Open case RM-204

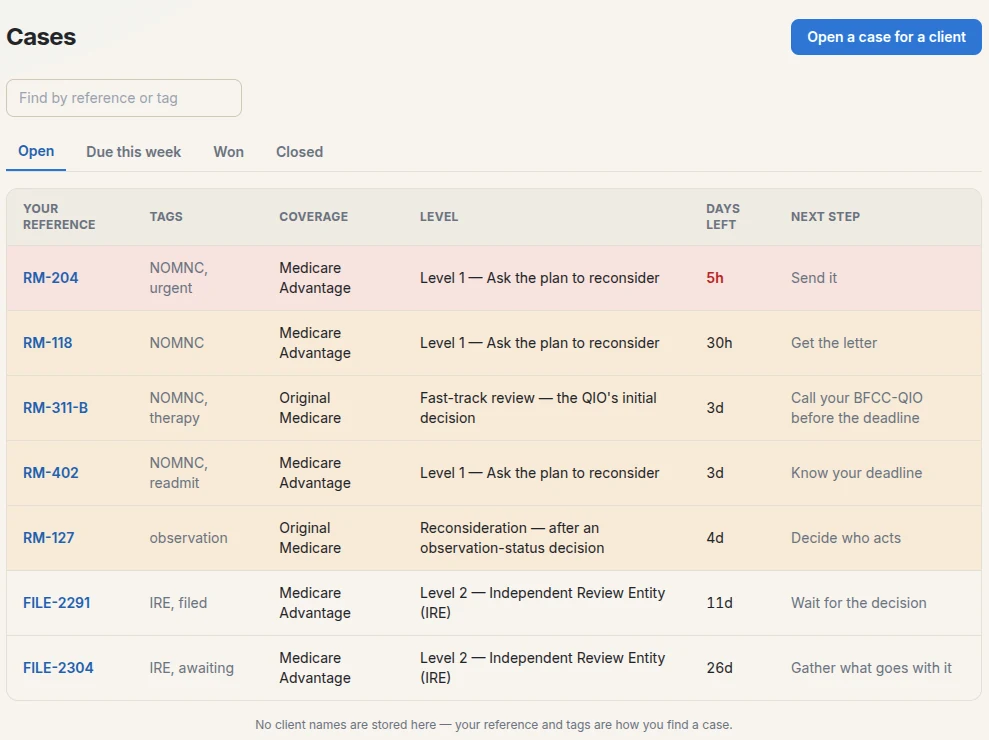pos(50,278)
